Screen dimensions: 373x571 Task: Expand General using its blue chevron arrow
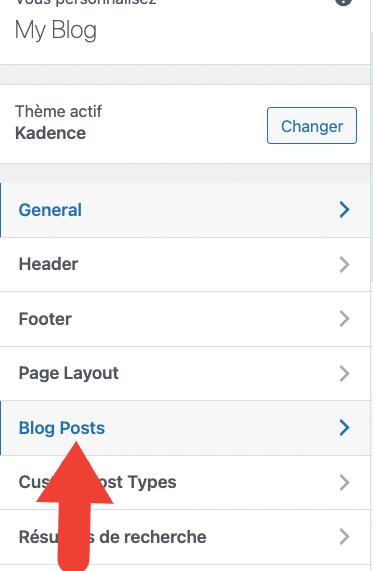344,210
